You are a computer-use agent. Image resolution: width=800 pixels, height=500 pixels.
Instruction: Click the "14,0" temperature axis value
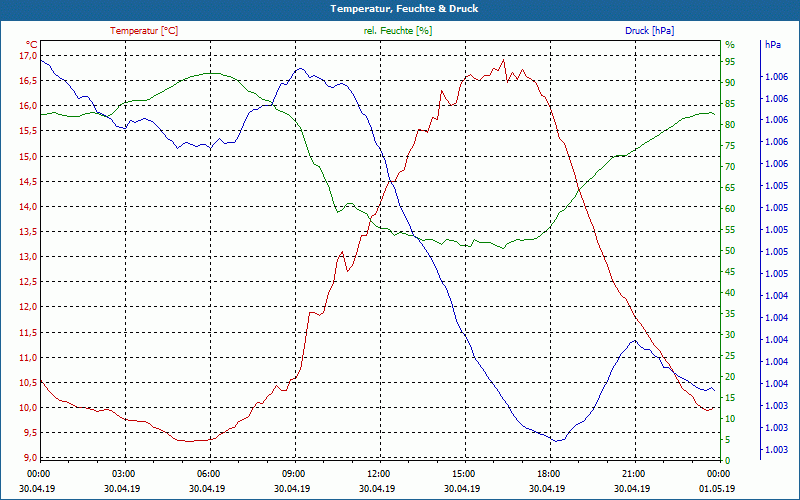[29, 206]
